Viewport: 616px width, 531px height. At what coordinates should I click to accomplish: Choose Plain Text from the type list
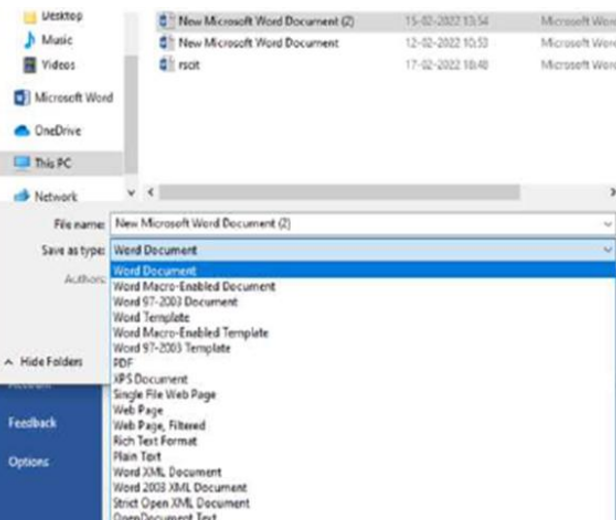(139, 456)
